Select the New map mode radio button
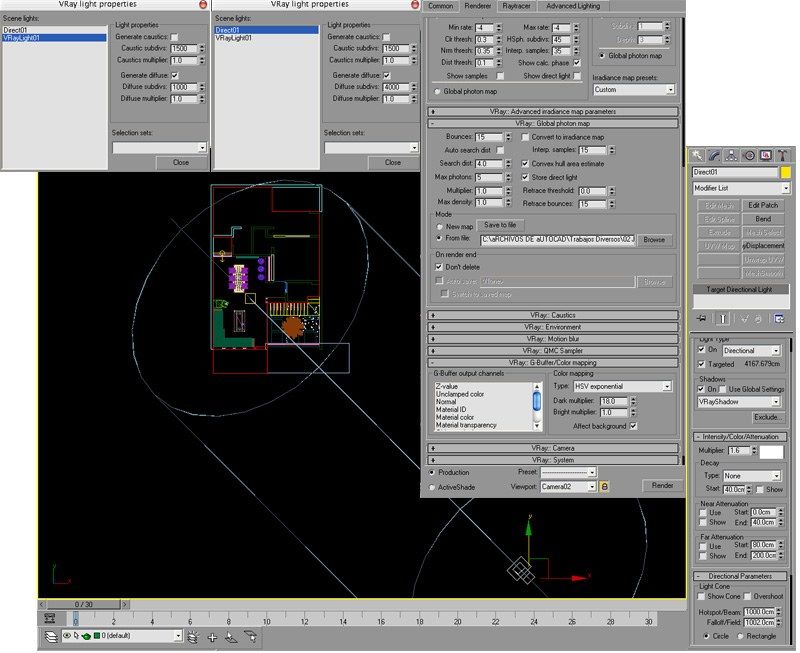 (x=439, y=227)
